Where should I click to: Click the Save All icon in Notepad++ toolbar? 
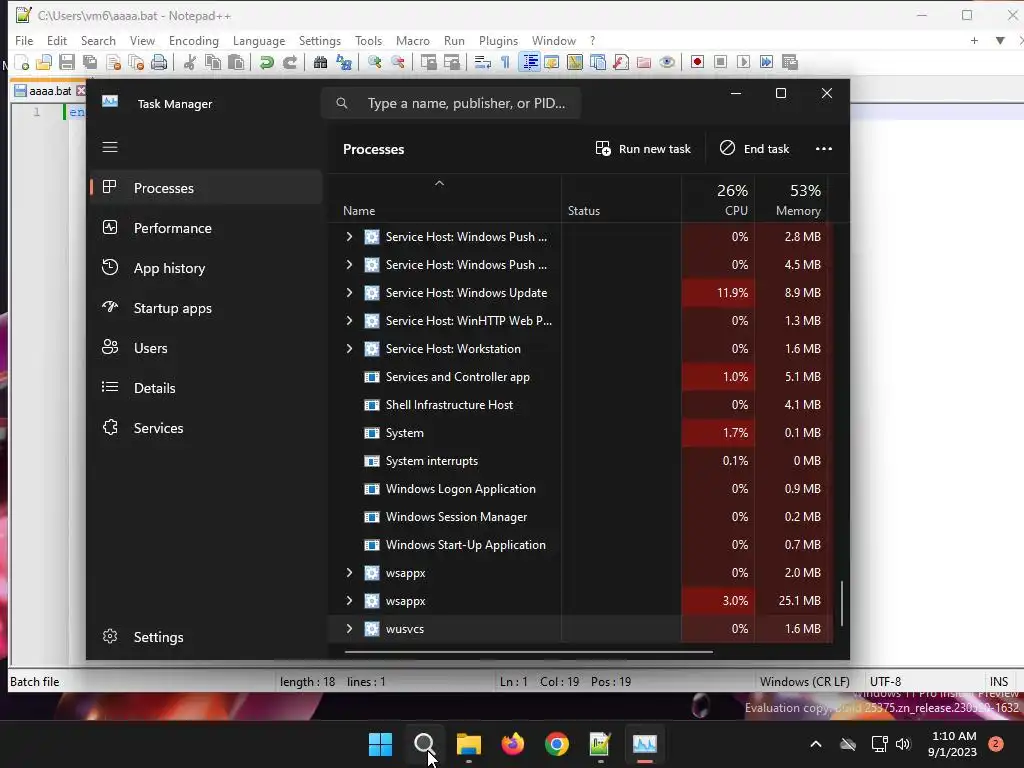[x=89, y=63]
